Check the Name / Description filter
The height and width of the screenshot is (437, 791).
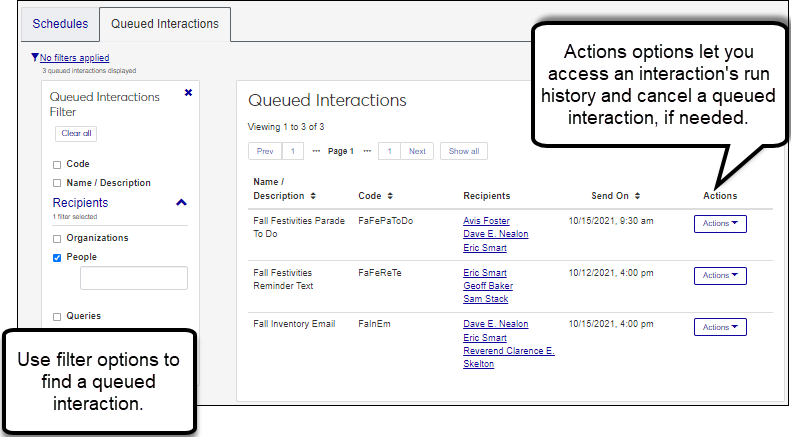point(57,184)
